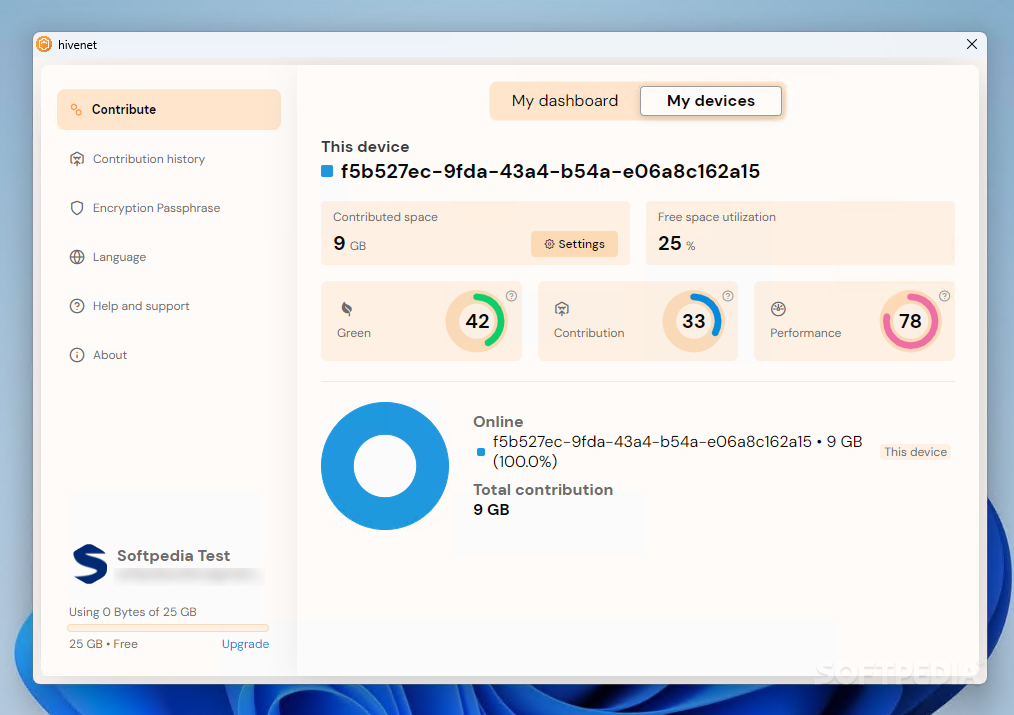Click the device ID heading f5b527ec-9fda
Image resolution: width=1014 pixels, height=715 pixels.
point(550,171)
